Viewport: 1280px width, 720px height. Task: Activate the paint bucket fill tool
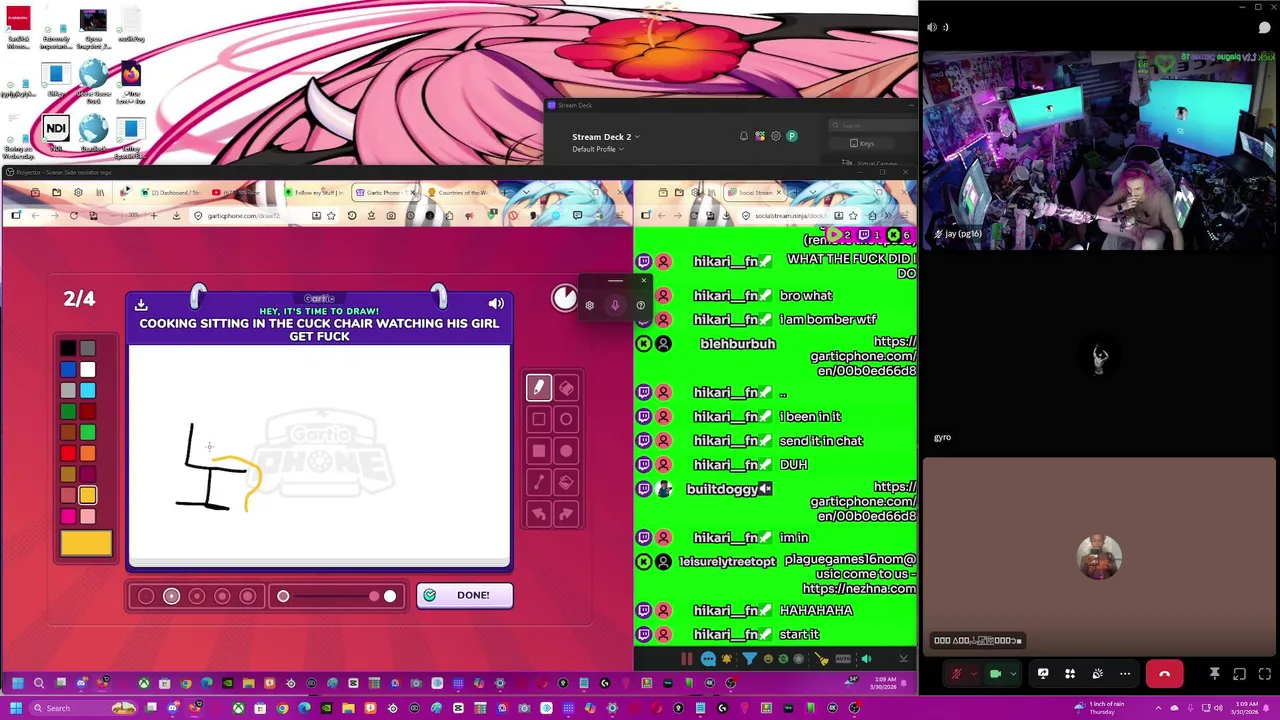click(566, 482)
